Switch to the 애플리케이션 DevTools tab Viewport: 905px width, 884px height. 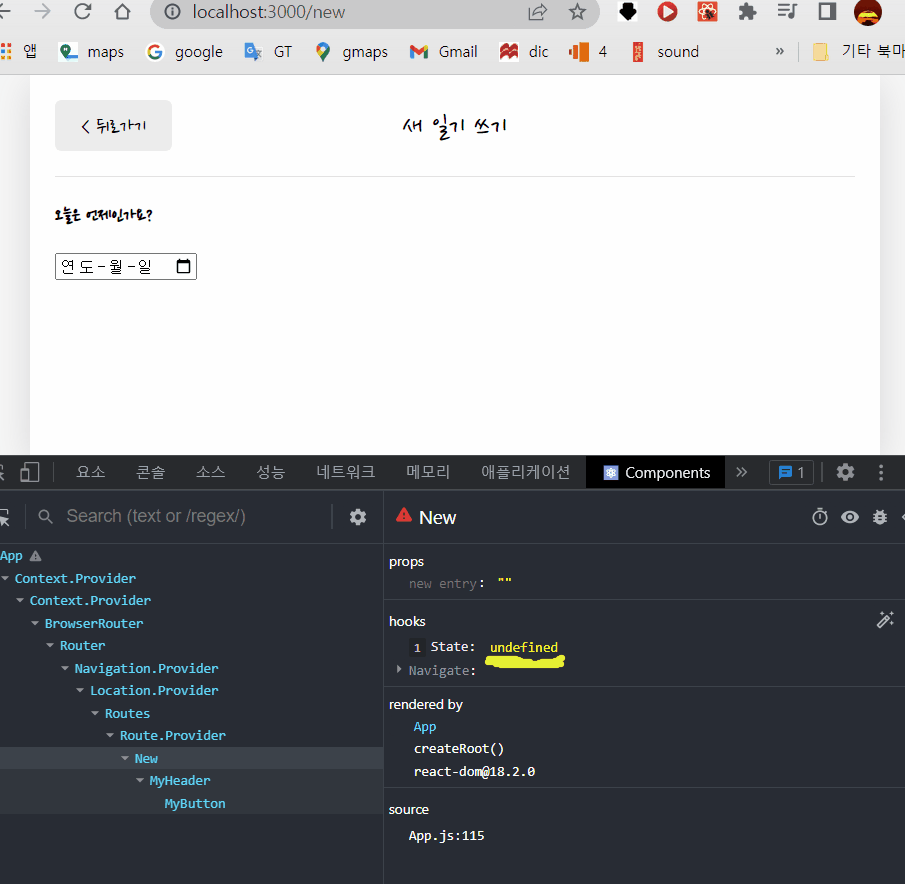click(525, 472)
